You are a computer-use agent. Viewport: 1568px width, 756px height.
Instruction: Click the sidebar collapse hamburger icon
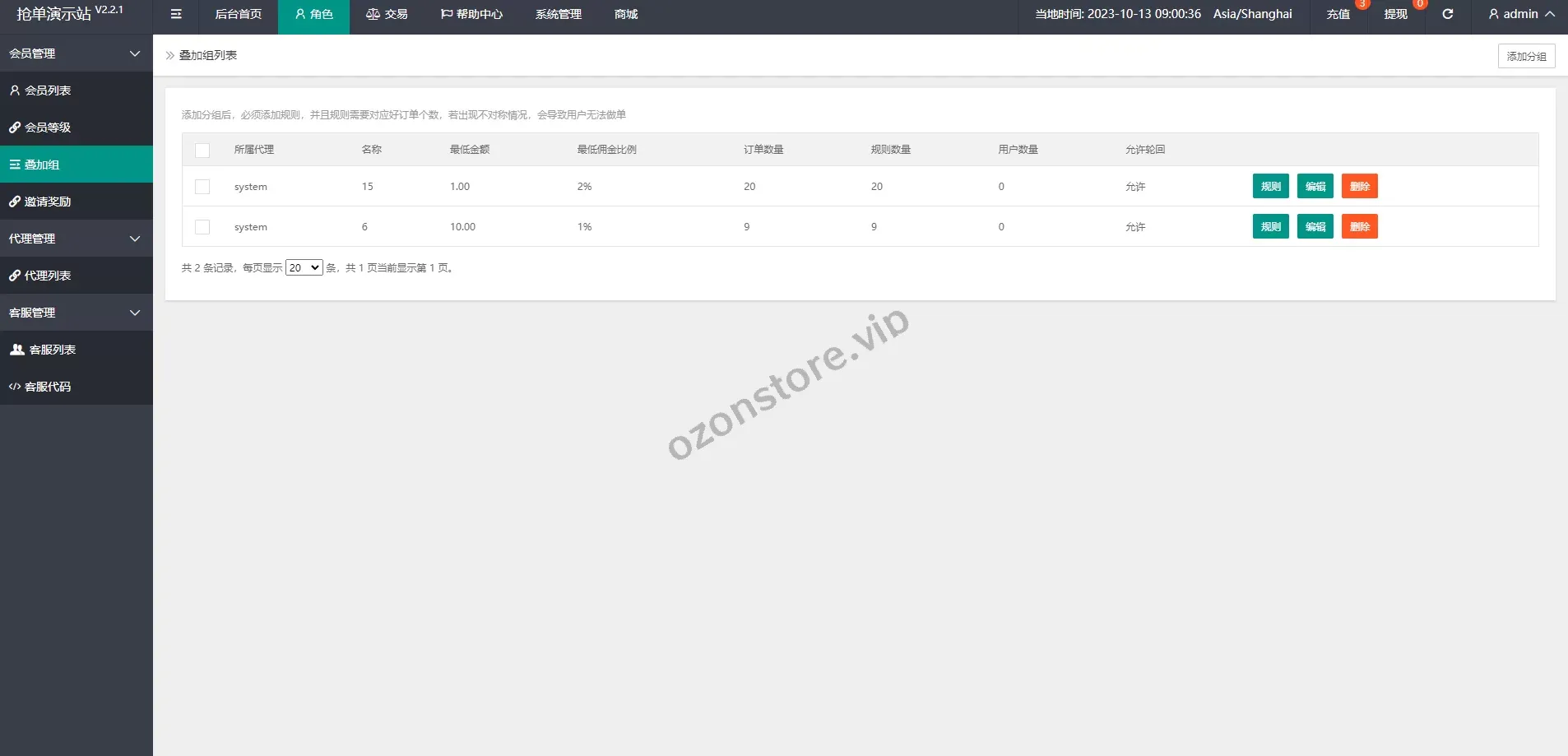click(176, 14)
